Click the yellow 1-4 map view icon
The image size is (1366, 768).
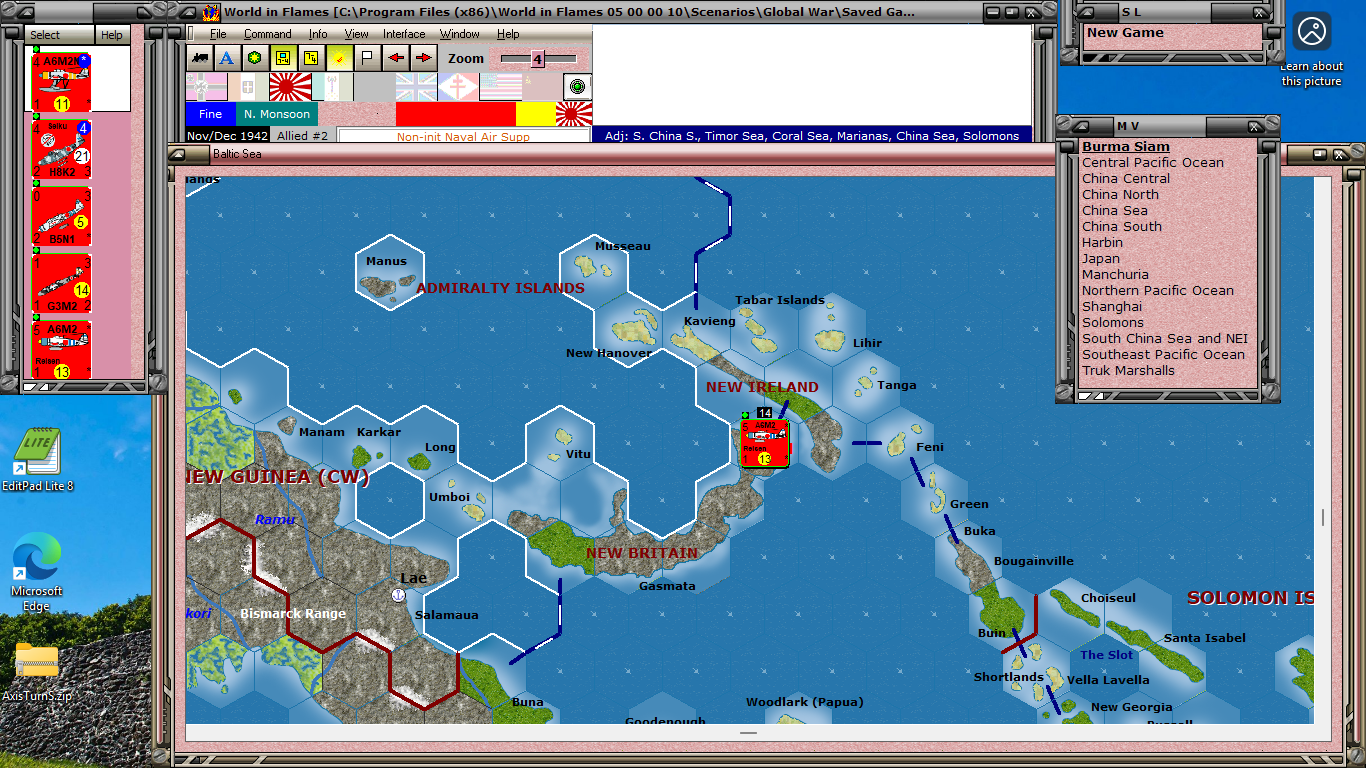click(x=283, y=58)
